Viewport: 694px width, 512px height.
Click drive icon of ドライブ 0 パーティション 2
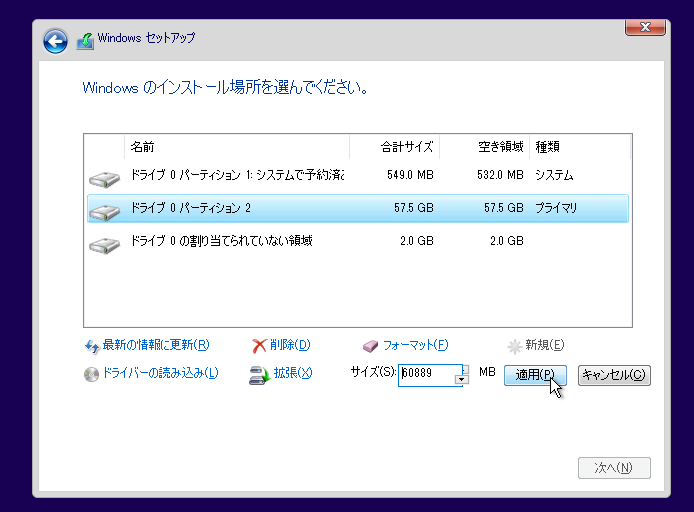point(104,212)
